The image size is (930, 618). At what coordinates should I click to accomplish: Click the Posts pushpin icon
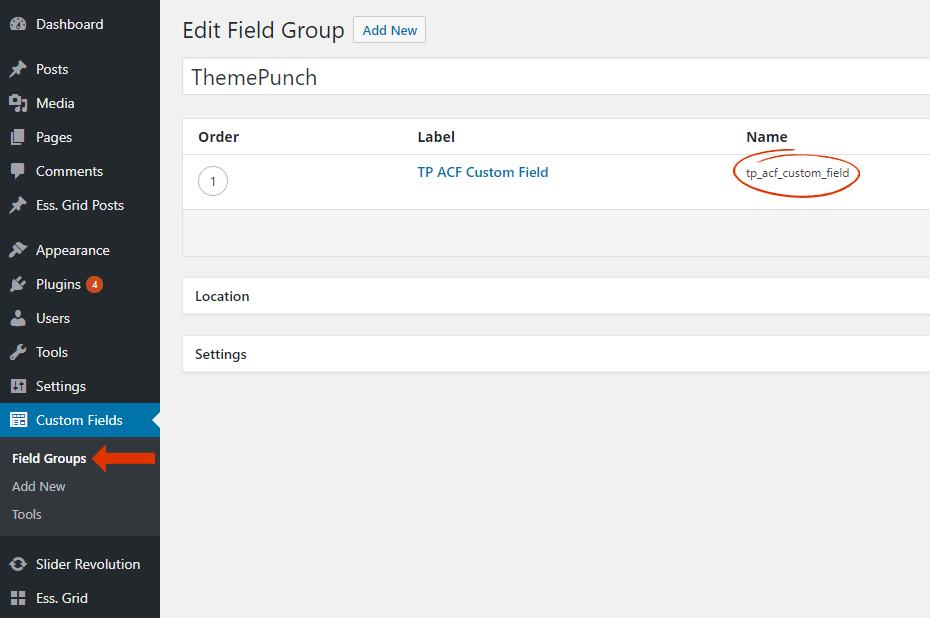[18, 69]
